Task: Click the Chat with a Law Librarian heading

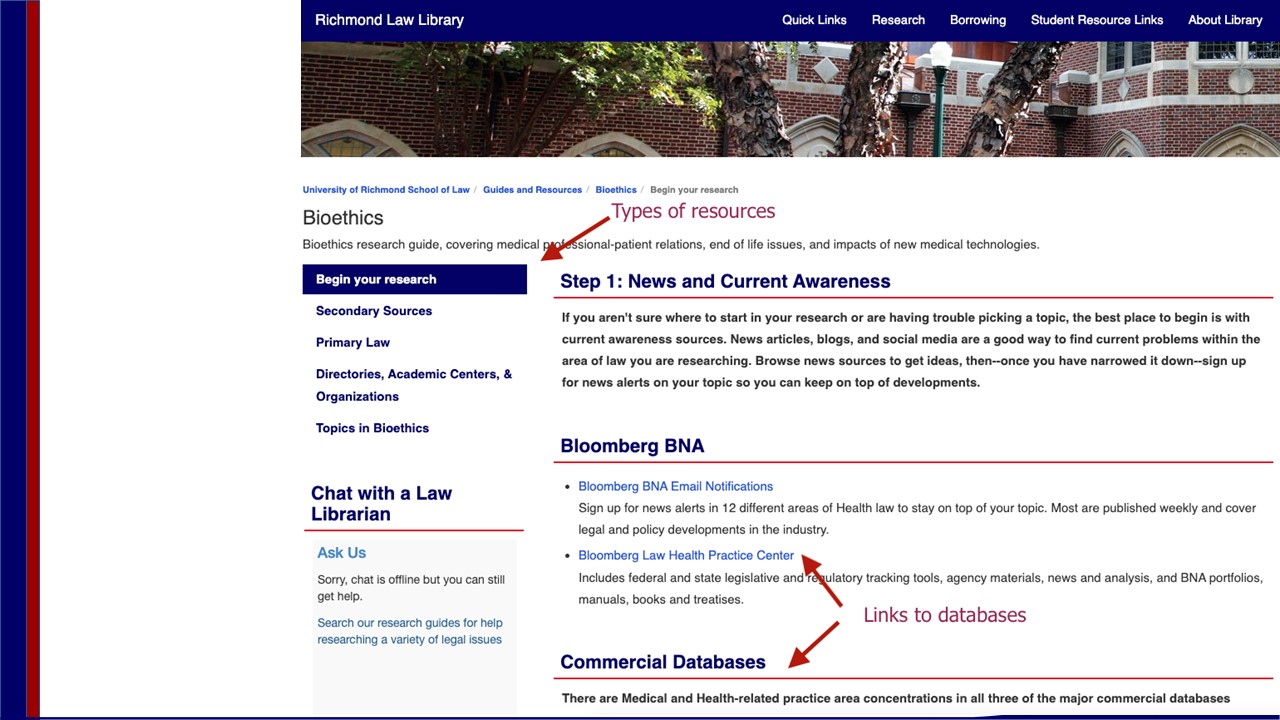Action: click(x=381, y=503)
